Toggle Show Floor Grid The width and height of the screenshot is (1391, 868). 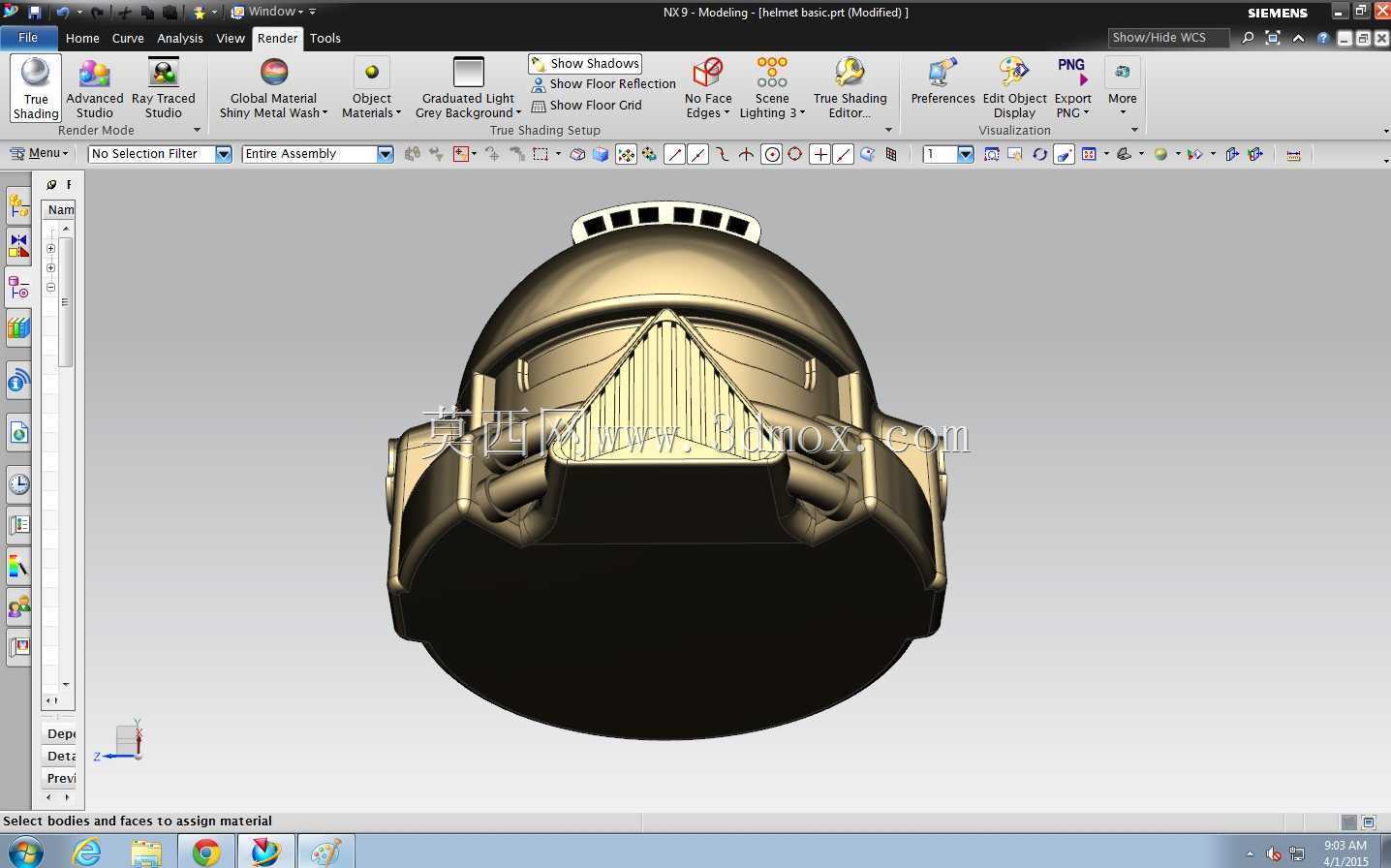tap(586, 106)
